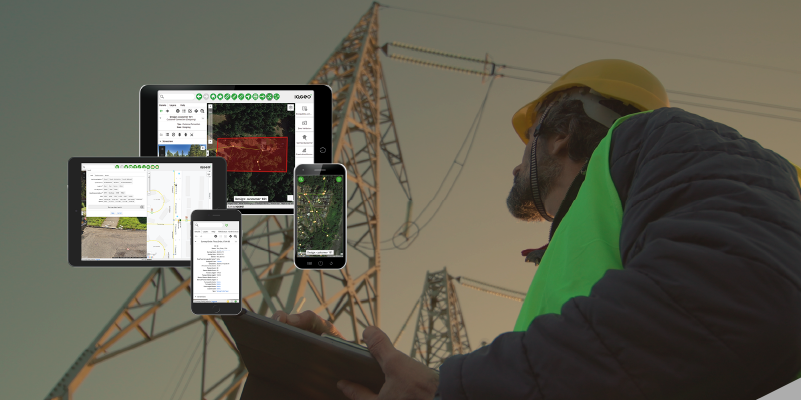801x400 pixels.
Task: Click the top-left green button on right phone map
Action: (x=301, y=179)
